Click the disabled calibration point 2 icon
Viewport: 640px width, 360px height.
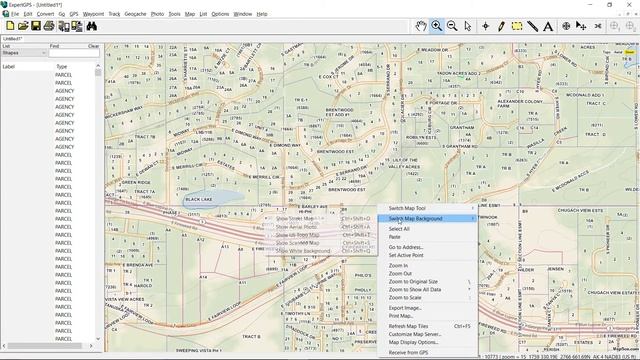point(630,26)
